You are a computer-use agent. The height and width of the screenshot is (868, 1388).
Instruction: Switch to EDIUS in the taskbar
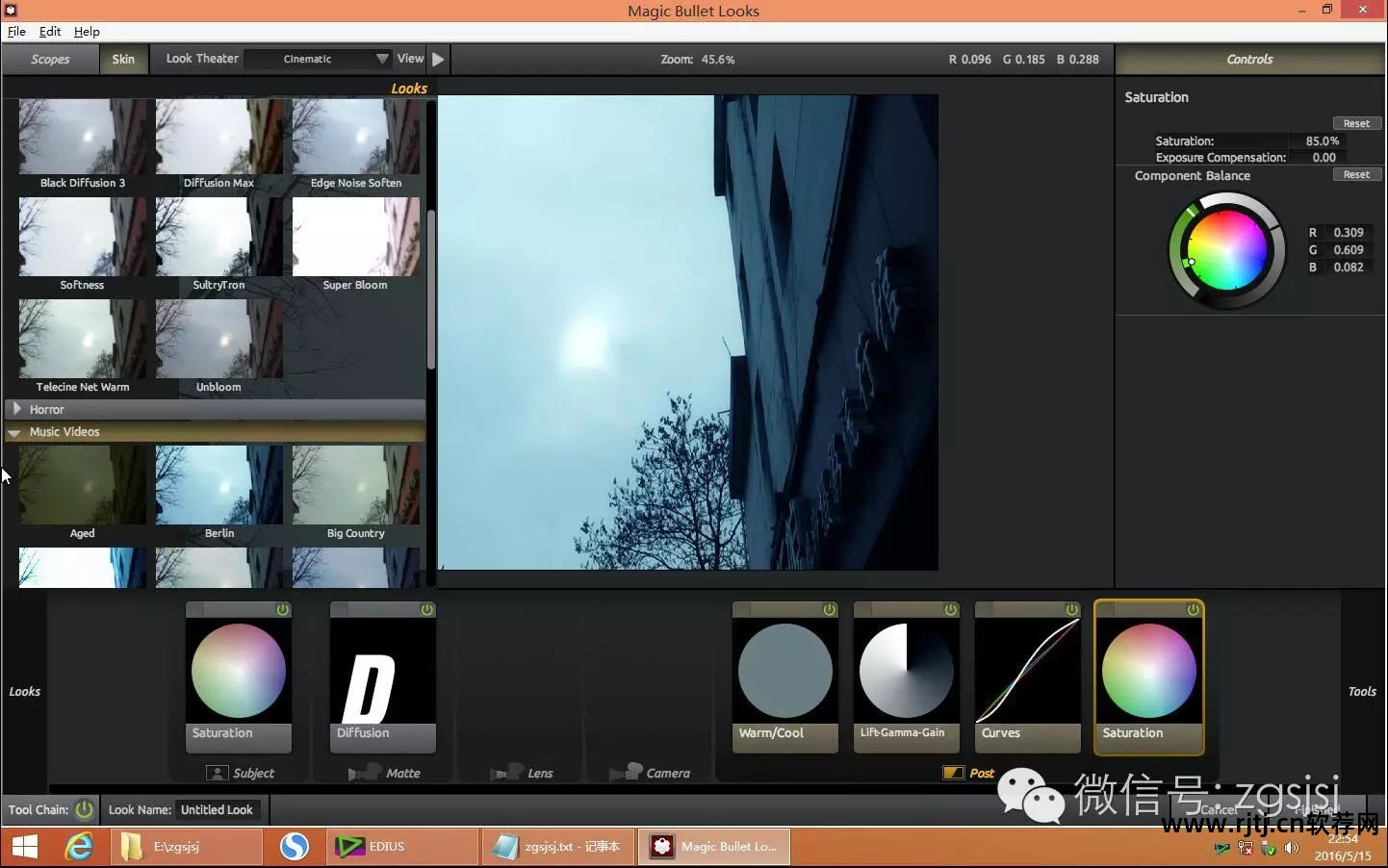point(402,847)
